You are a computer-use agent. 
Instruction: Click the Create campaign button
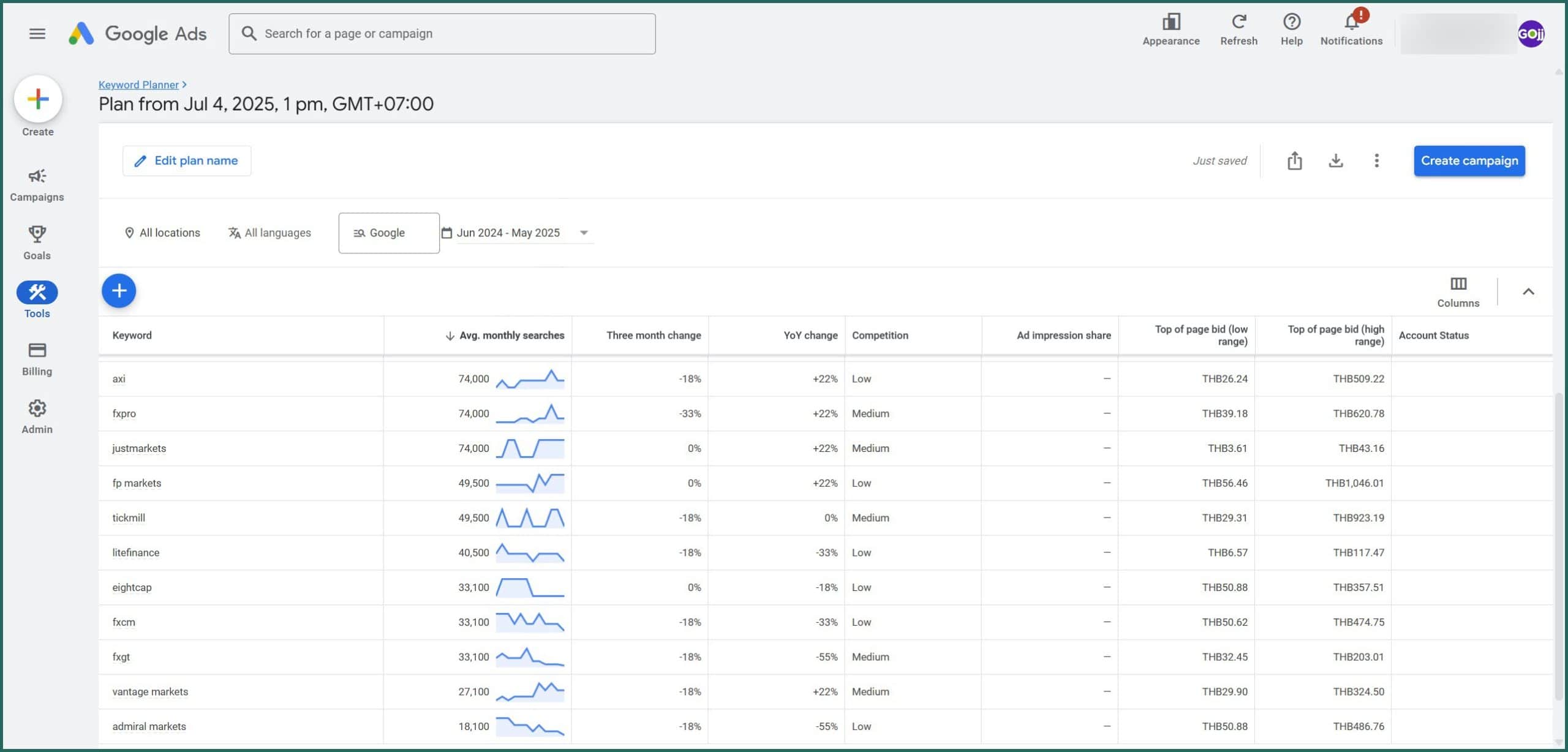1469,160
